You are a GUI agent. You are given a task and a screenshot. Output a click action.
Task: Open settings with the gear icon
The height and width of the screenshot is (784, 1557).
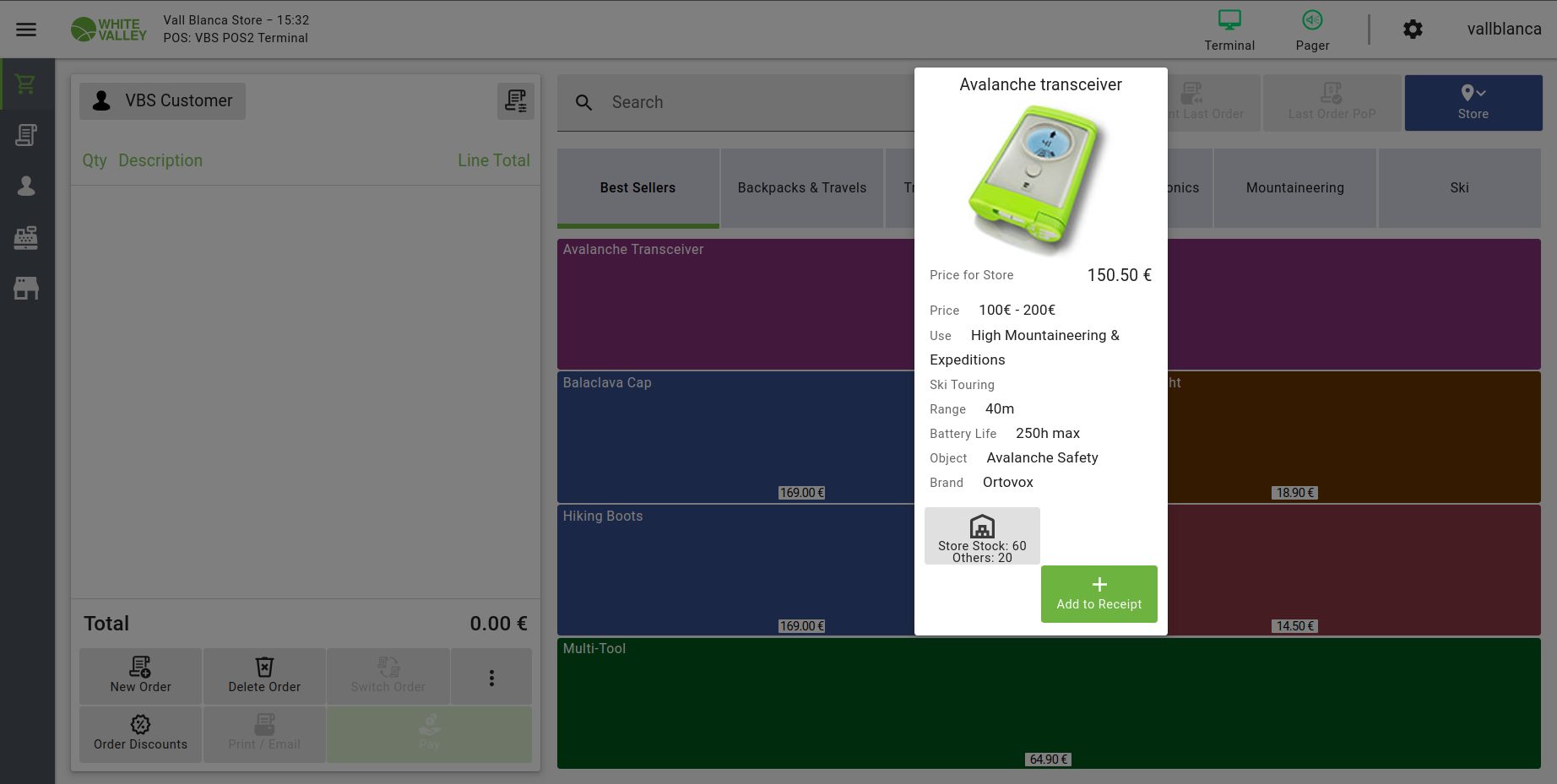coord(1413,30)
